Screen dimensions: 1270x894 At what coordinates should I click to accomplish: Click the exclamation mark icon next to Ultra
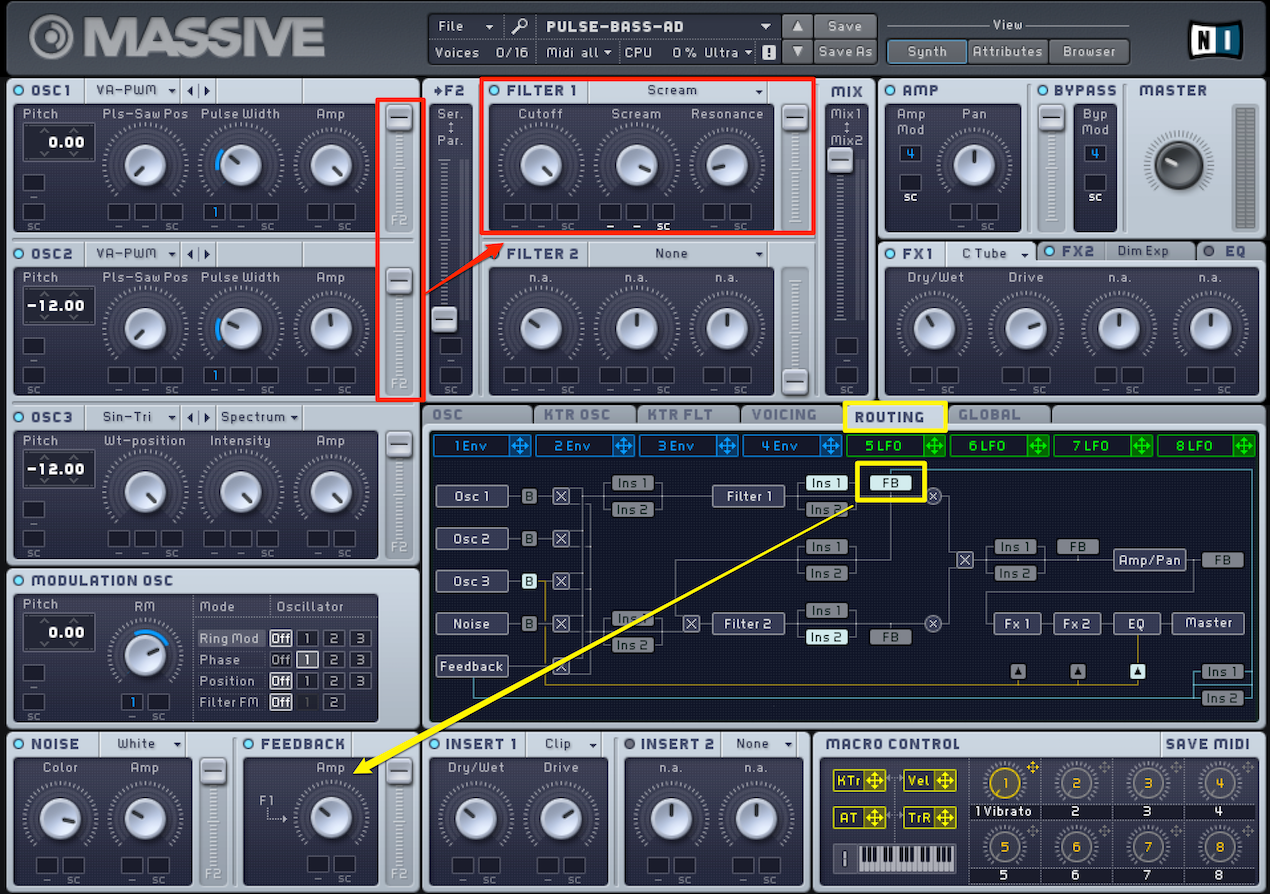tap(769, 52)
